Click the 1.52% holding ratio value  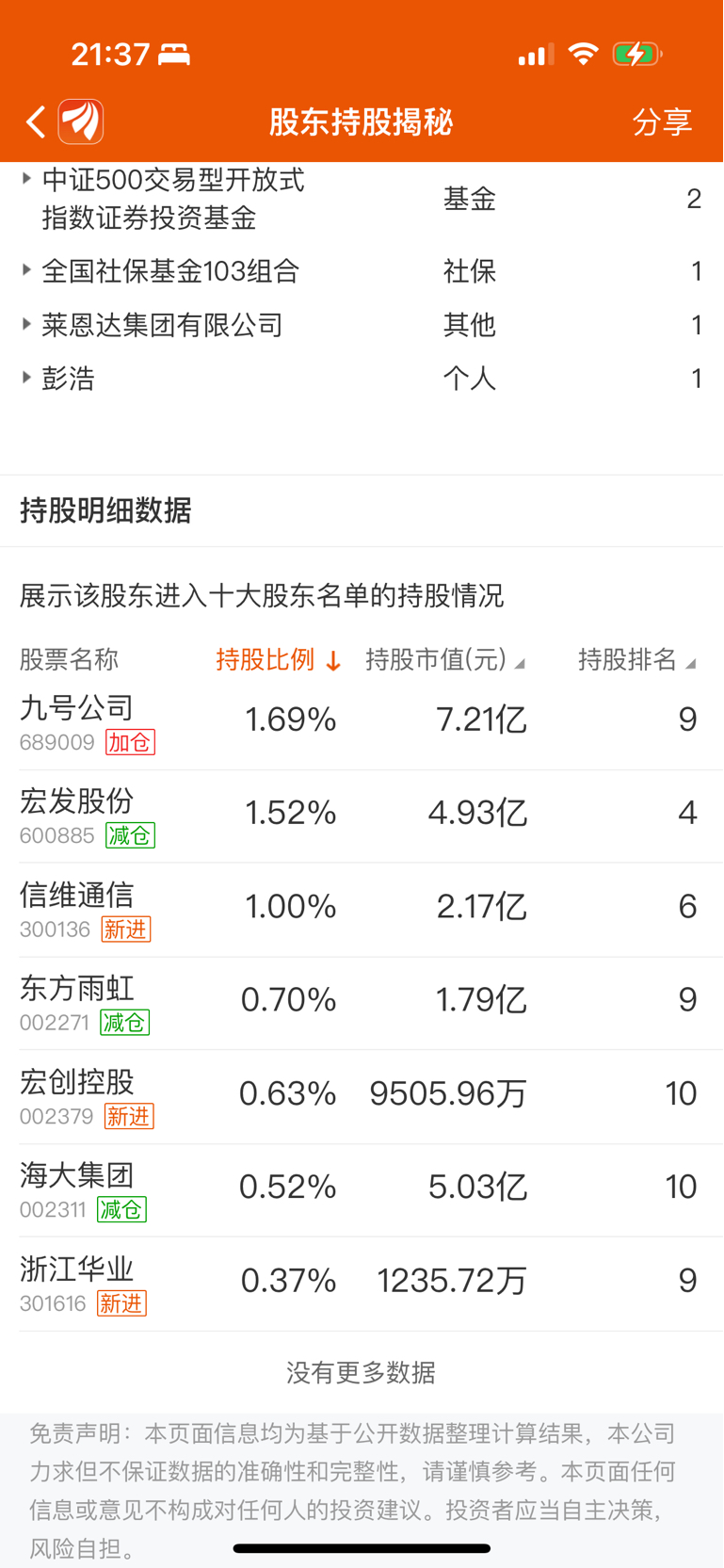tap(290, 813)
